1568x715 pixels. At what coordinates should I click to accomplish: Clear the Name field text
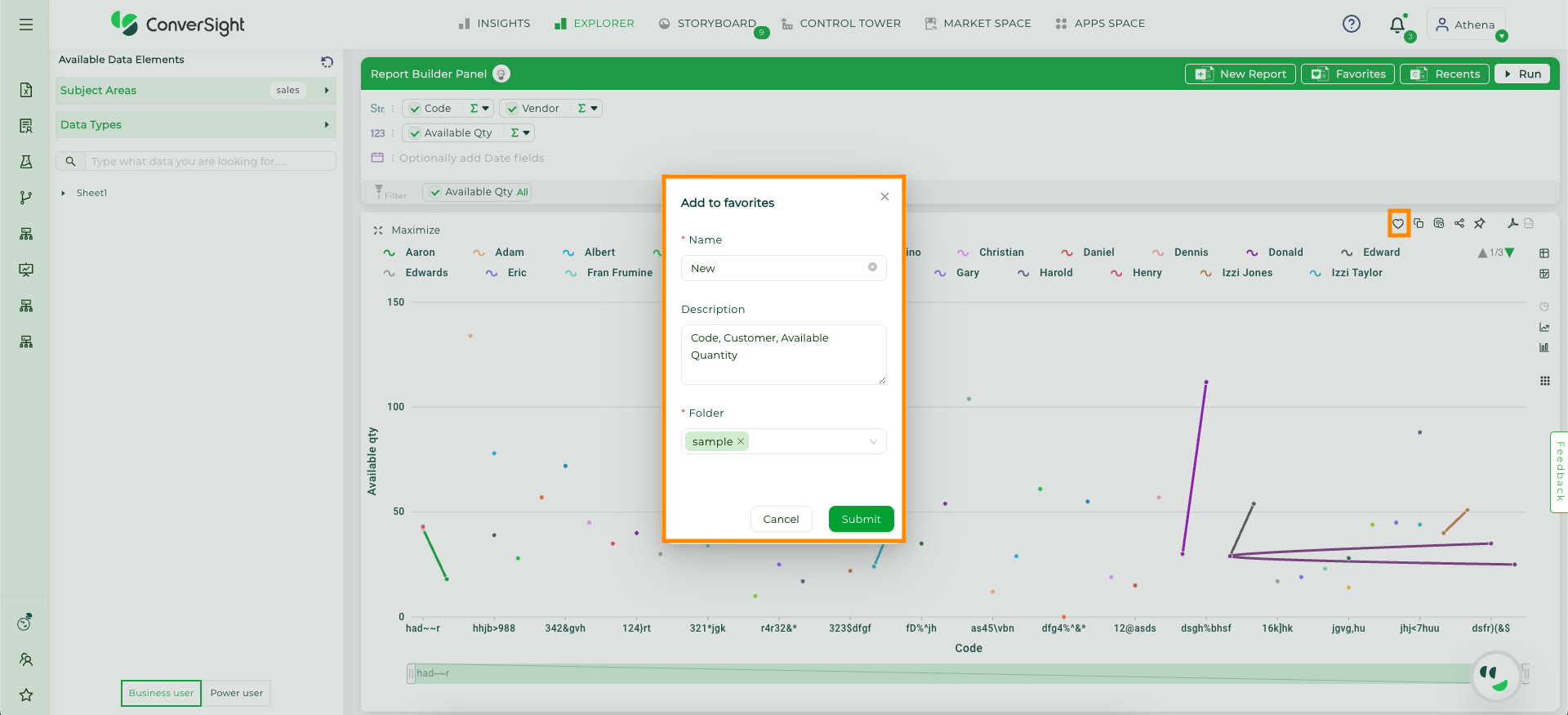pos(872,267)
